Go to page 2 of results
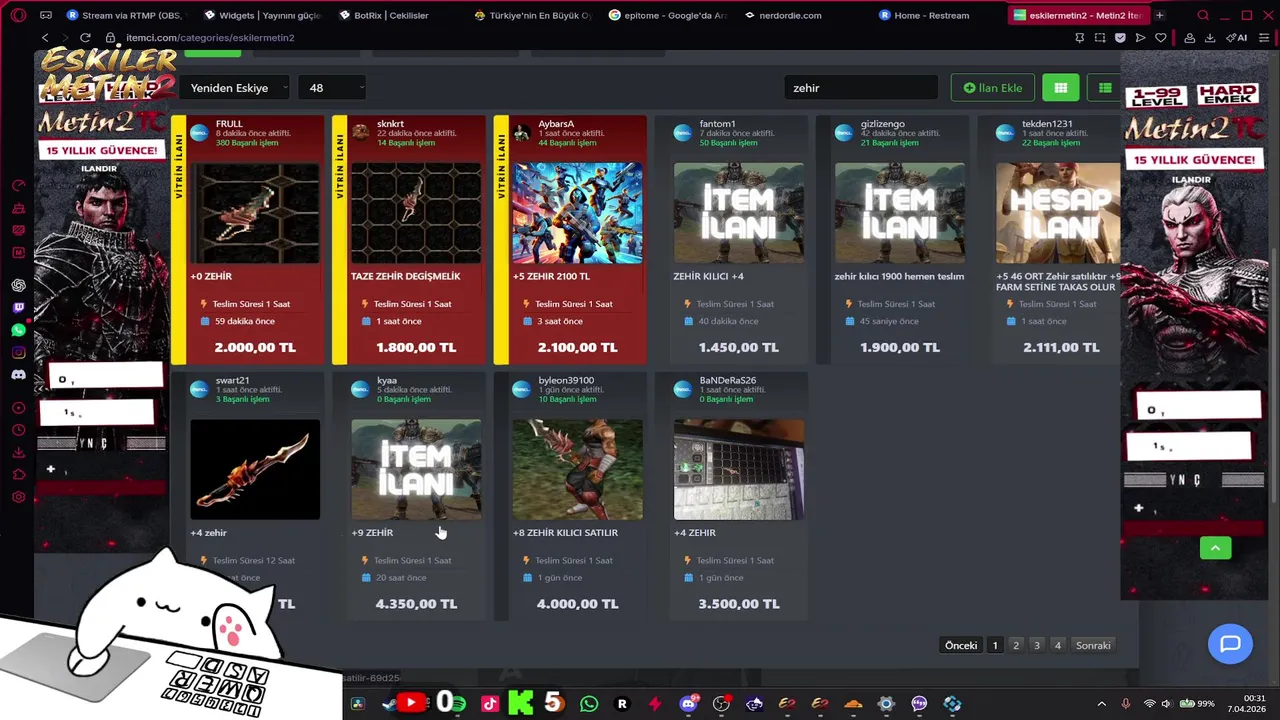This screenshot has width=1280, height=720. point(1016,645)
